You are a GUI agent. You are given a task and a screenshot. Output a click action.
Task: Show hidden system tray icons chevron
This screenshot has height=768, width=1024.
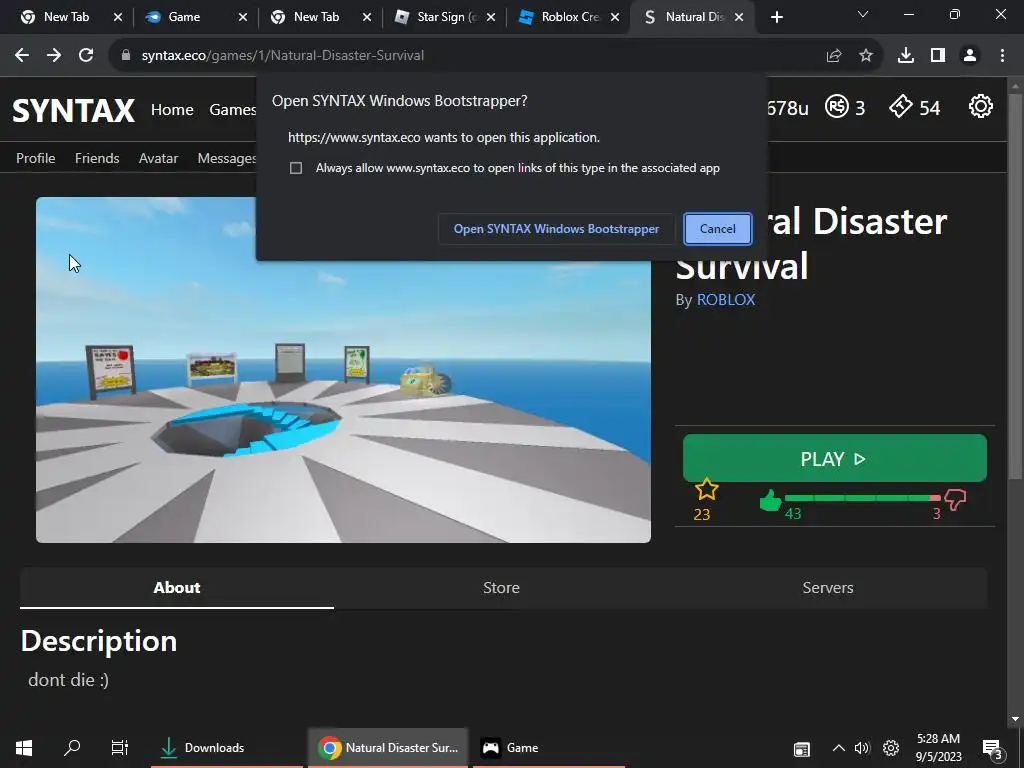click(x=839, y=748)
